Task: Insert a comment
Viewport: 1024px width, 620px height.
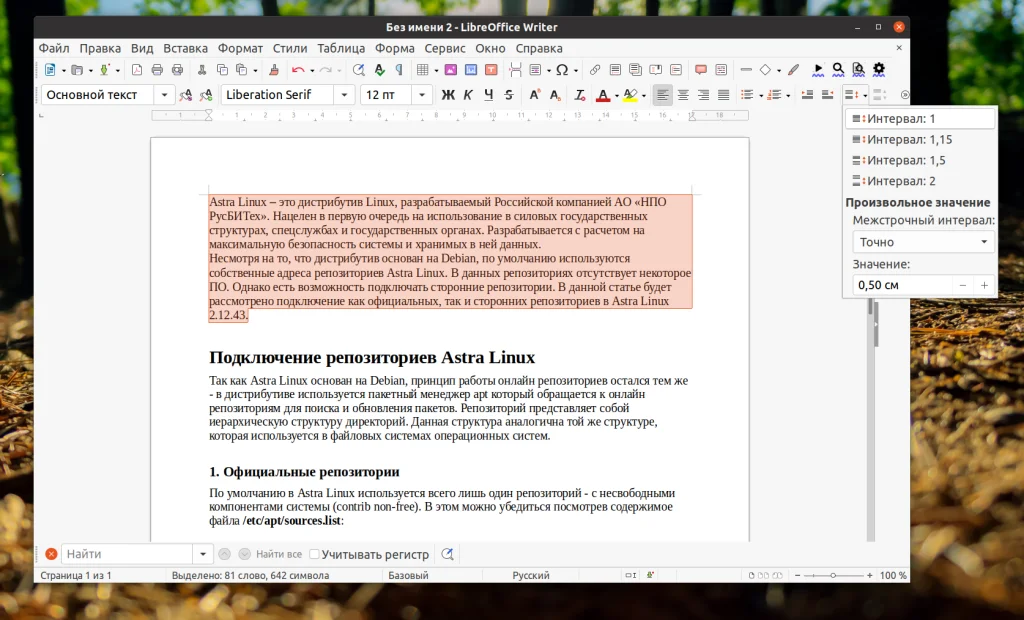Action: pyautogui.click(x=699, y=70)
